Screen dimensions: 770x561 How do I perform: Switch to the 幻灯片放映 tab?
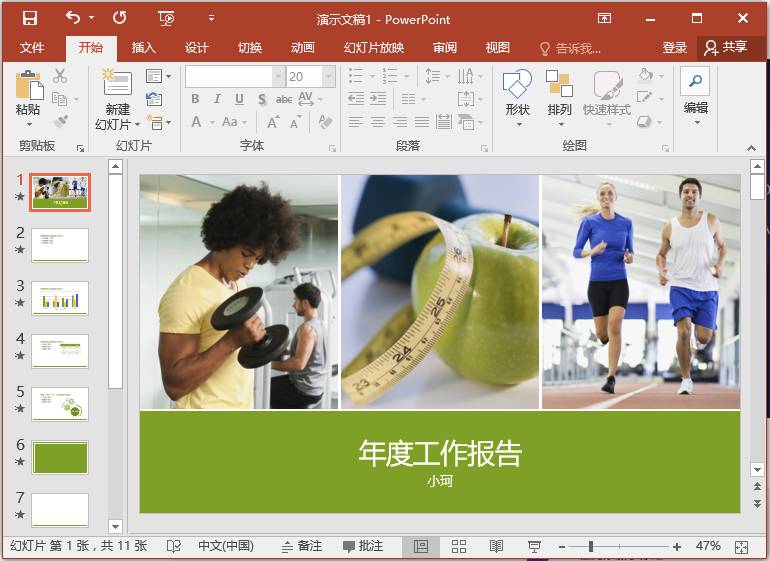pos(374,48)
